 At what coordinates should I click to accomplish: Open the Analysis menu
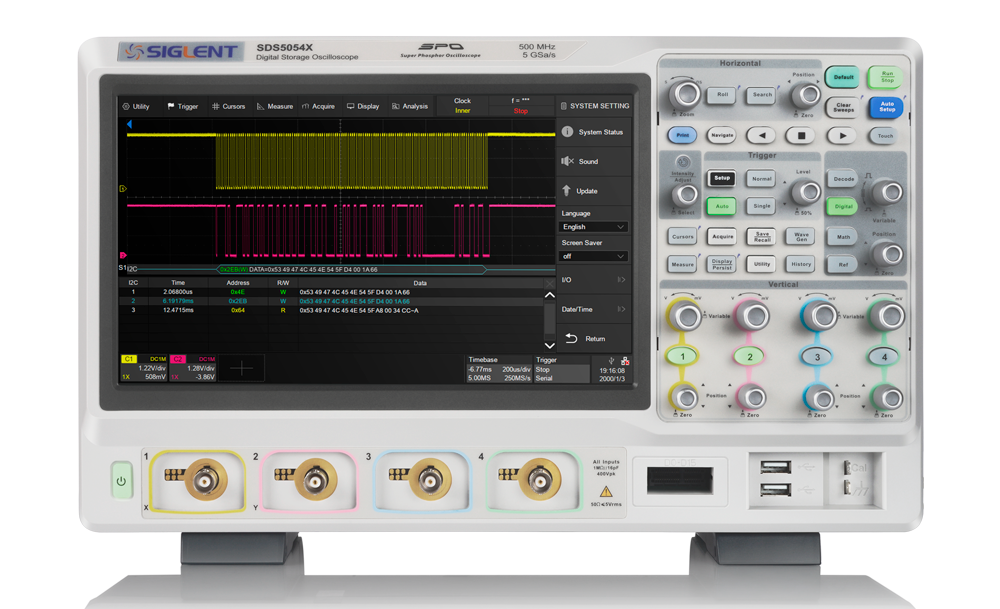[409, 106]
